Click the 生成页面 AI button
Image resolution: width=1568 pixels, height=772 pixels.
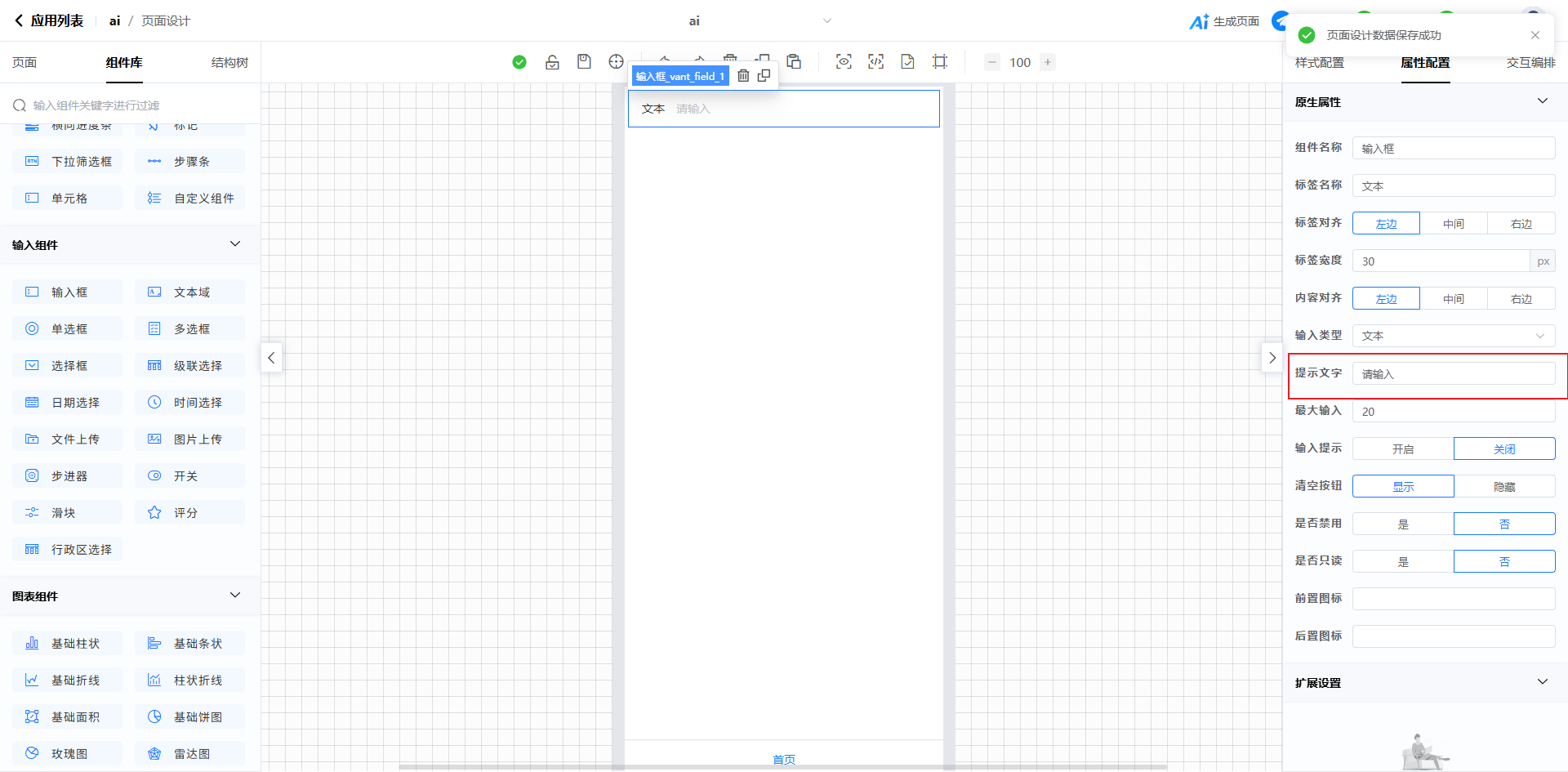[1224, 21]
